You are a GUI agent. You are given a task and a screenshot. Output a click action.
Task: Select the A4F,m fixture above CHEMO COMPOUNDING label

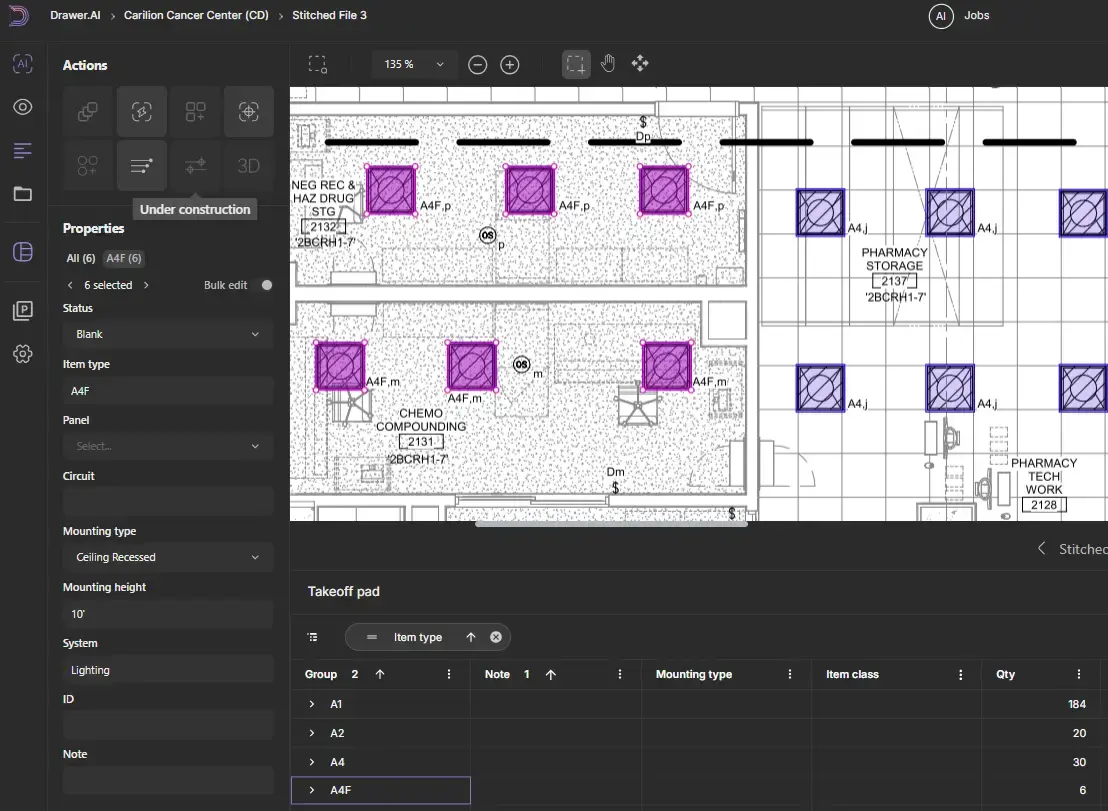pos(471,366)
